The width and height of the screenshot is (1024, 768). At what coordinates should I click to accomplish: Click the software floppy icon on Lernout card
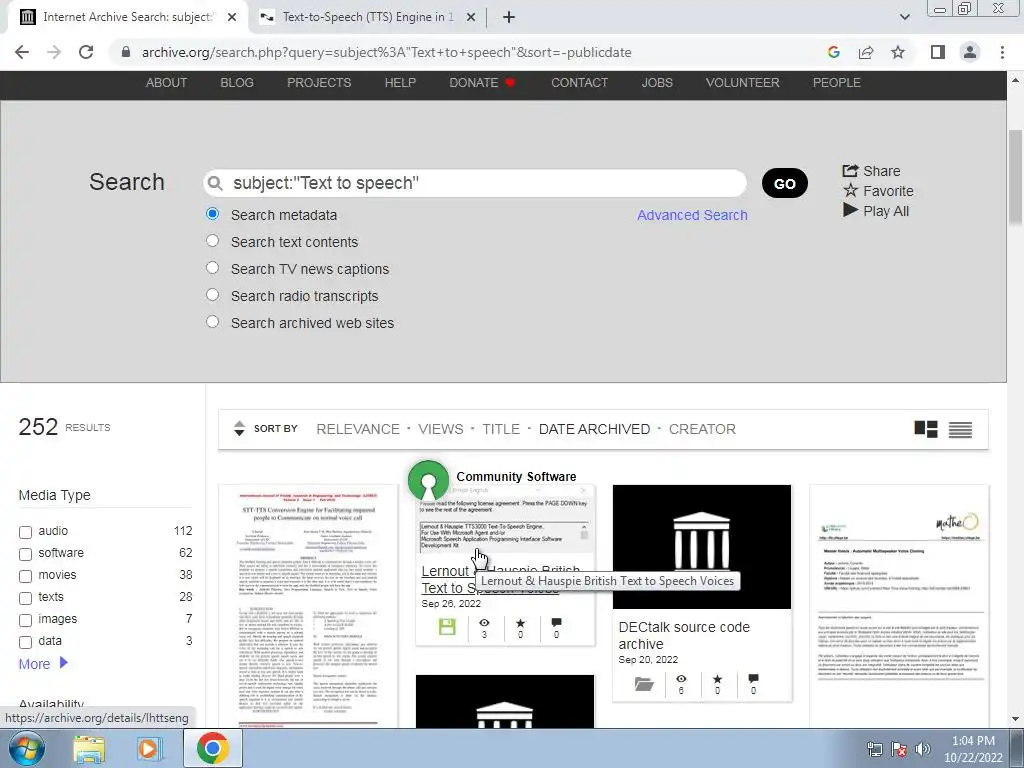pos(447,627)
